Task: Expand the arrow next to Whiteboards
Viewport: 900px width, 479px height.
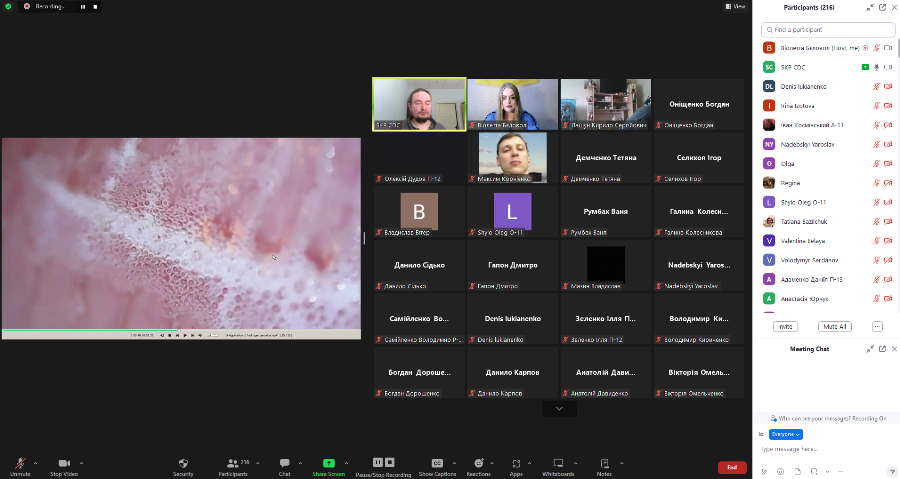Action: (575, 463)
